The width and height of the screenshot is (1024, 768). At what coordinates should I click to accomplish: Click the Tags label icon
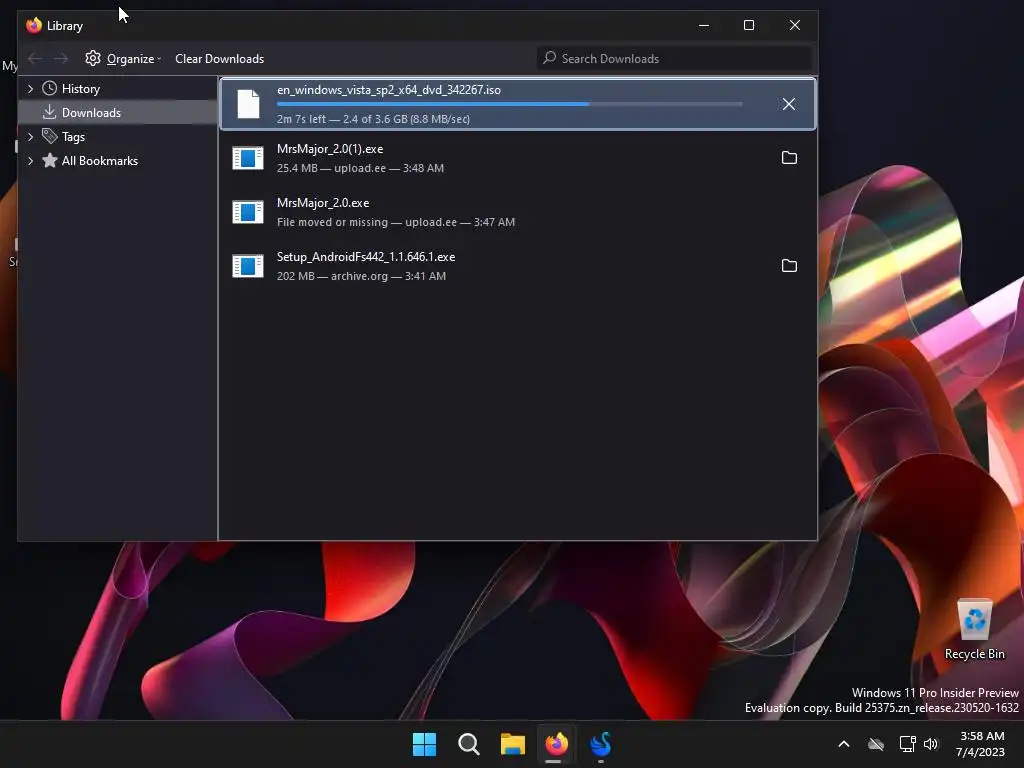[x=50, y=136]
